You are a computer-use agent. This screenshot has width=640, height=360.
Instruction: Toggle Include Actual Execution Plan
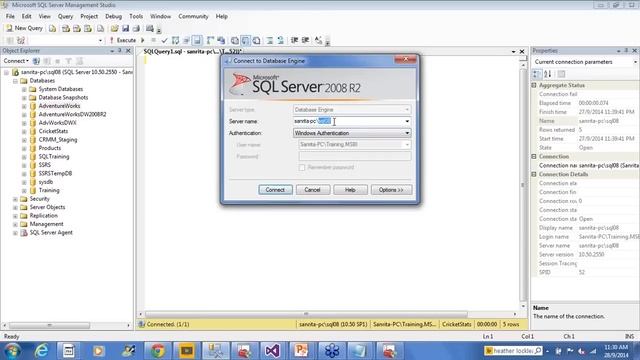[x=211, y=40]
